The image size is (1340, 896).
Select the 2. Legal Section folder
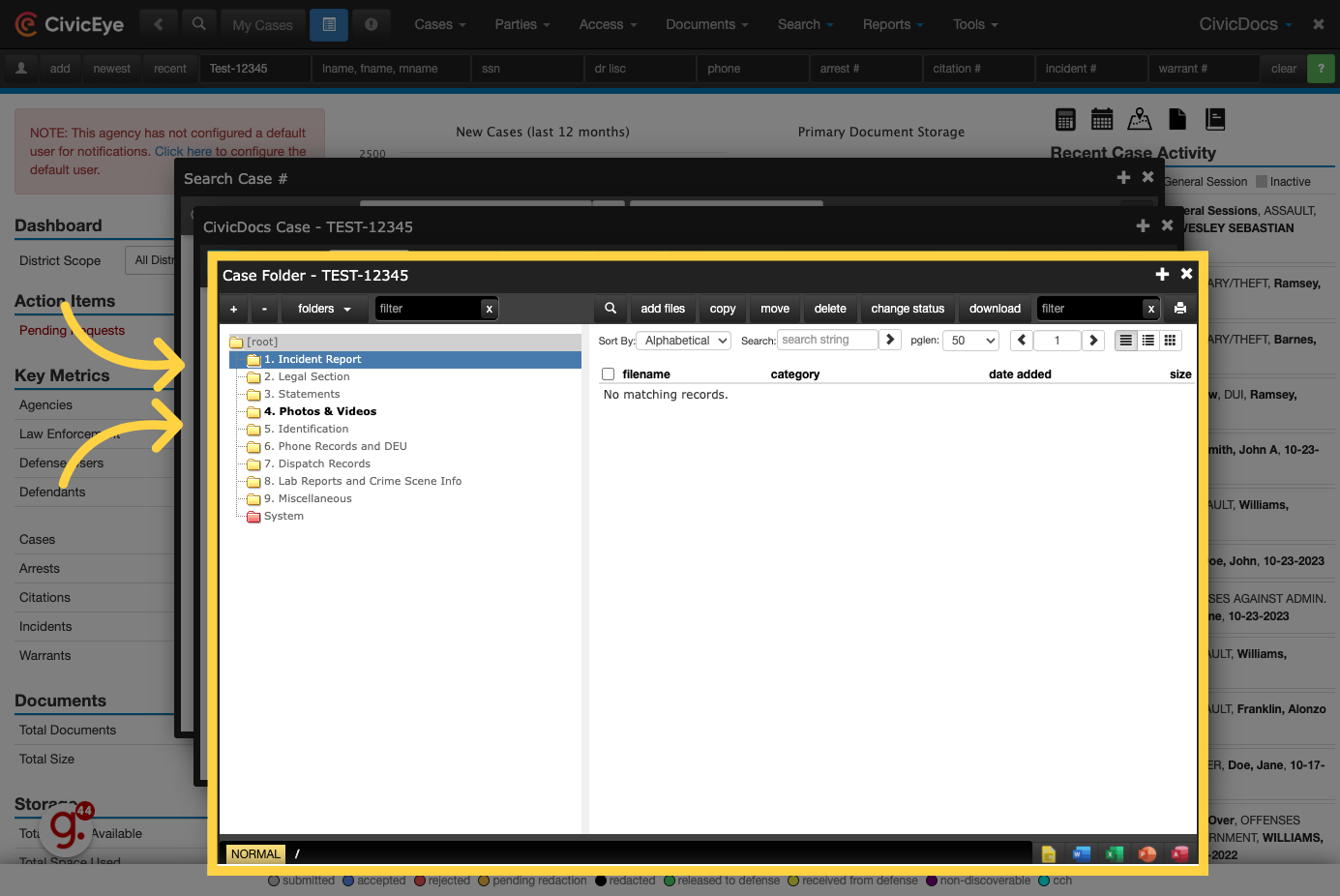pos(307,376)
